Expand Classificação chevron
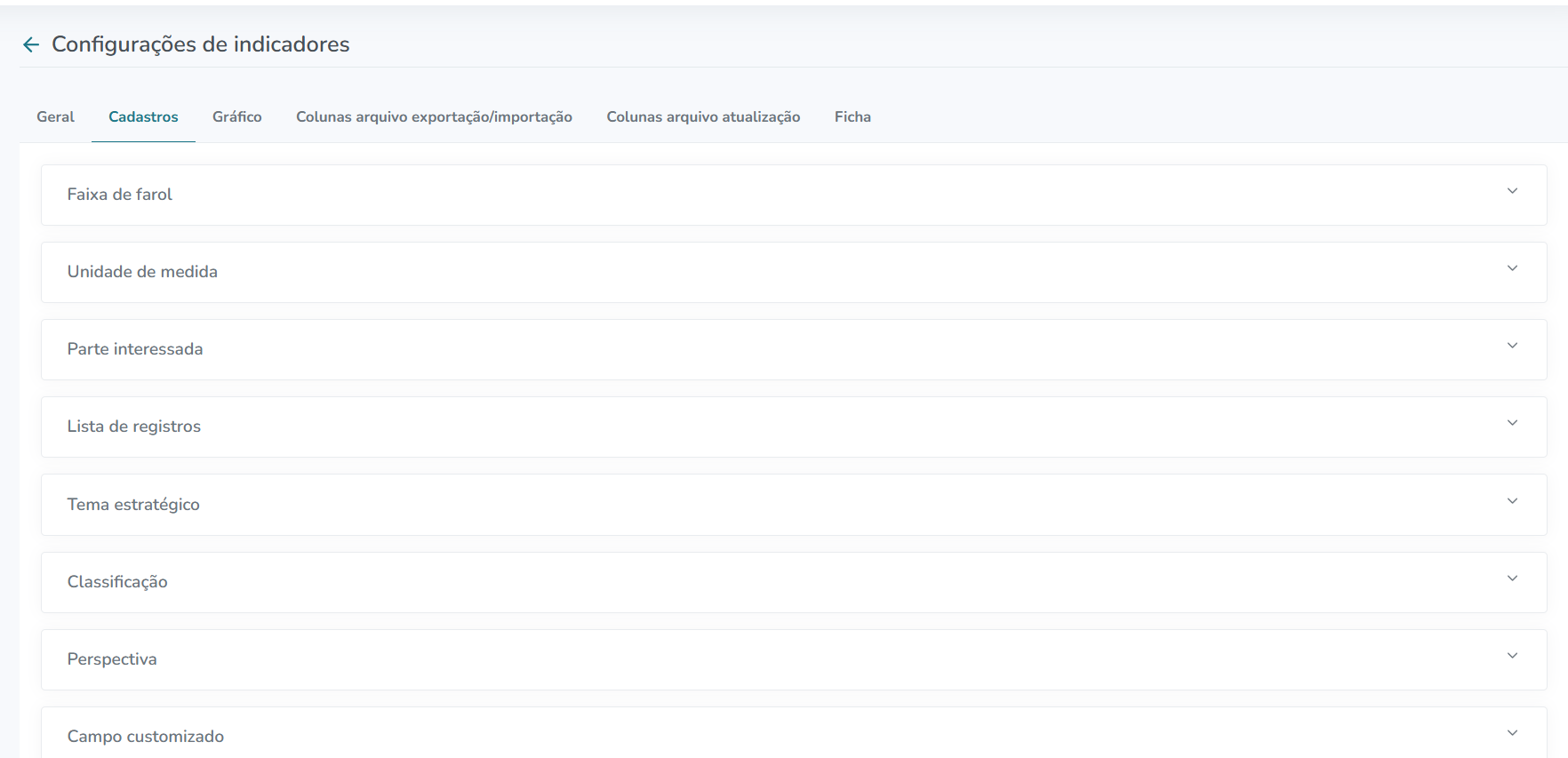The height and width of the screenshot is (758, 1568). pos(1512,578)
